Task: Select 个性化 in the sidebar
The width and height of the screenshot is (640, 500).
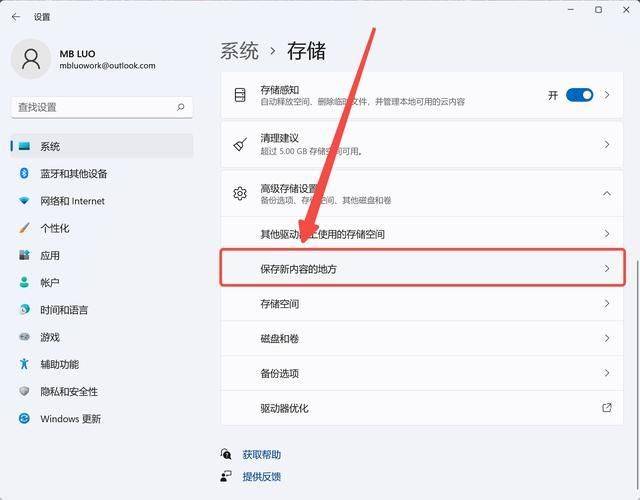Action: (x=102, y=228)
